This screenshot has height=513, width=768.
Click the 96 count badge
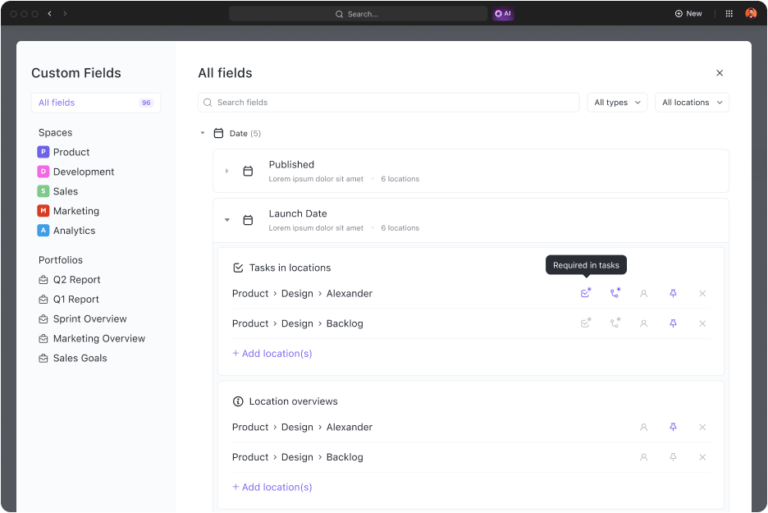click(146, 102)
